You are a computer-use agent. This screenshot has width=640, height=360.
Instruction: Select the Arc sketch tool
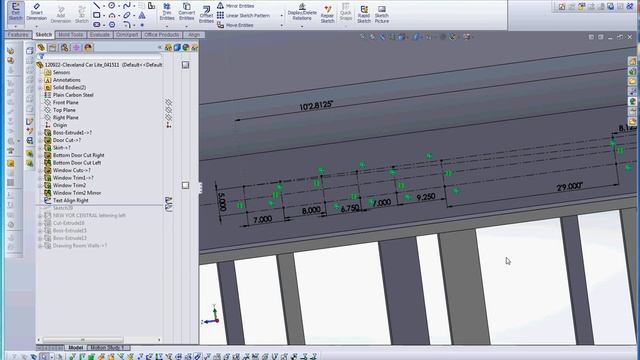click(x=111, y=15)
